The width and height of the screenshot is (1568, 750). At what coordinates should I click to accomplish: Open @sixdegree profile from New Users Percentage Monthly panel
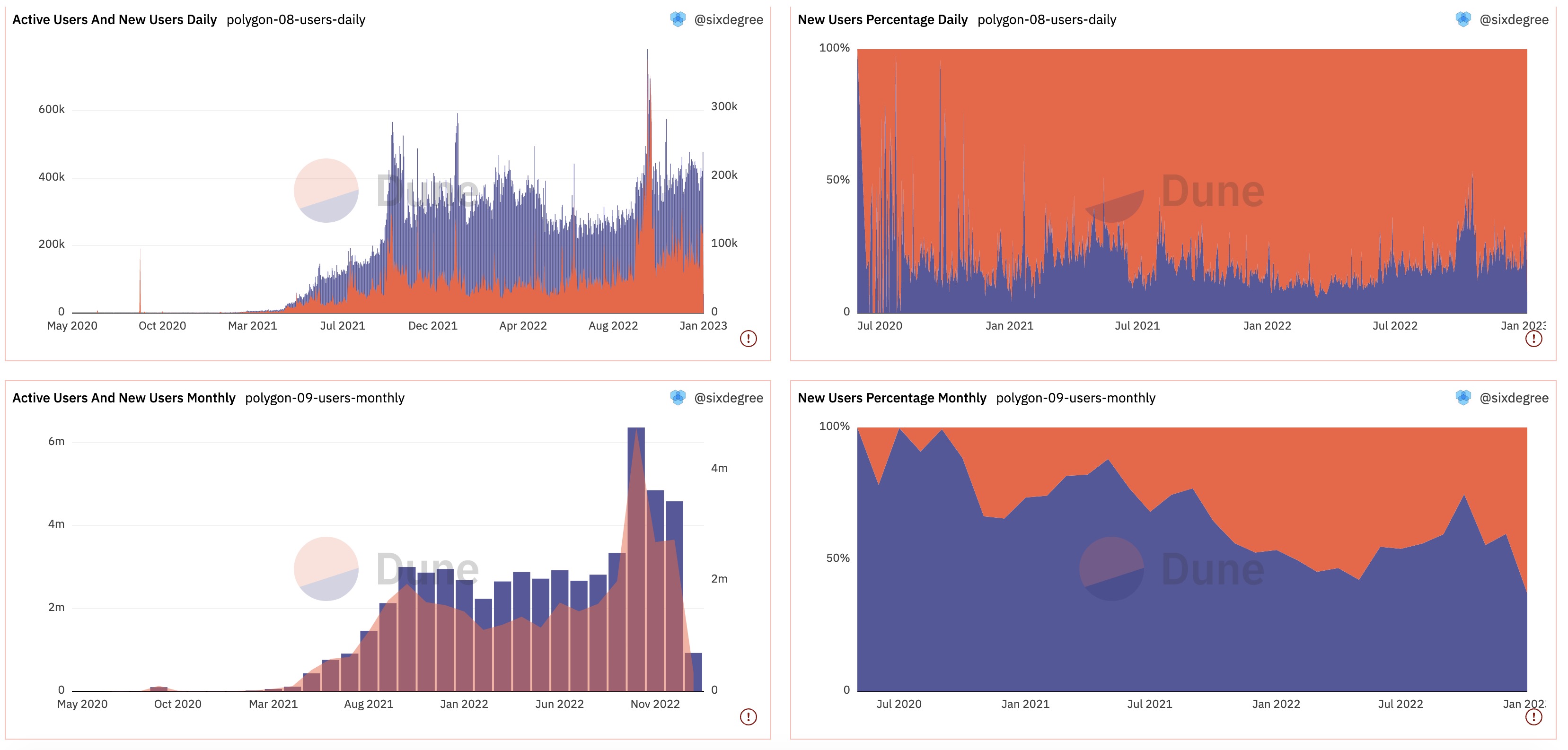click(1514, 398)
